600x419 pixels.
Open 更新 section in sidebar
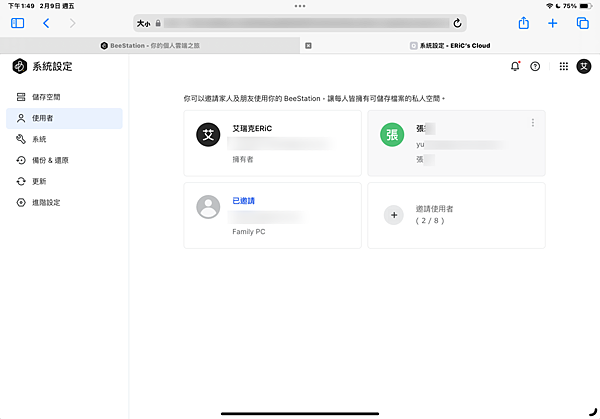pyautogui.click(x=64, y=181)
